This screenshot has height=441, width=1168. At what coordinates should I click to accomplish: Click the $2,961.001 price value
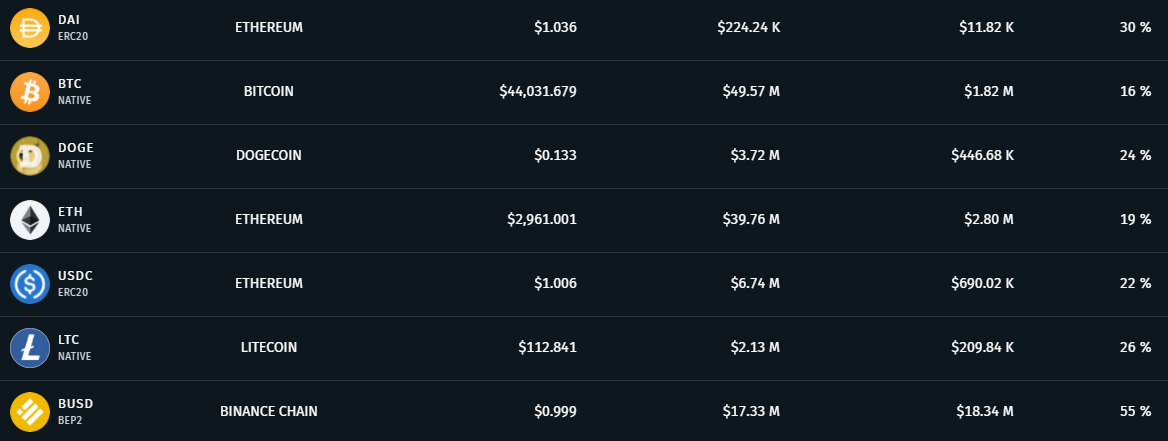point(541,219)
